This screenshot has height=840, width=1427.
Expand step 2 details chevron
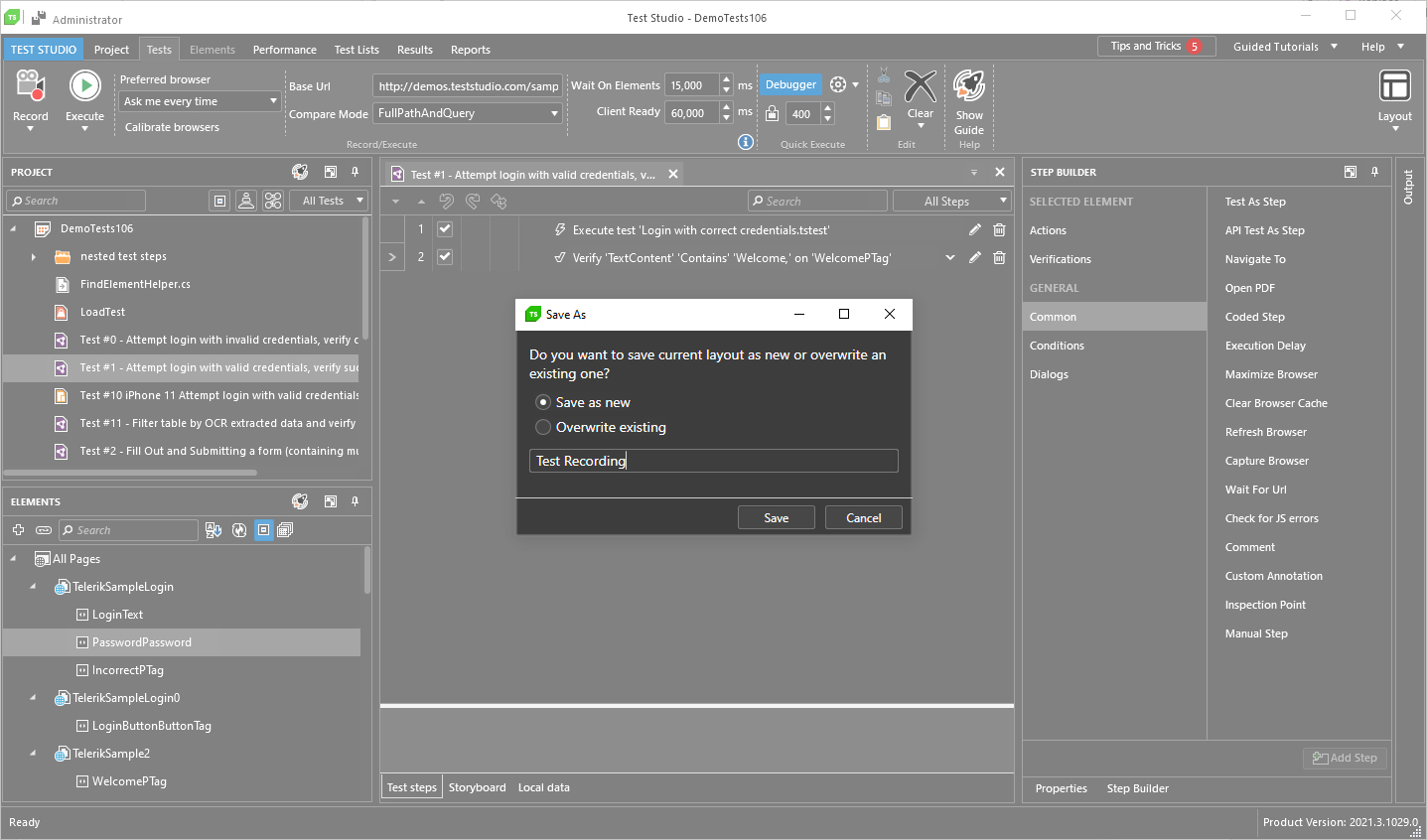(950, 257)
